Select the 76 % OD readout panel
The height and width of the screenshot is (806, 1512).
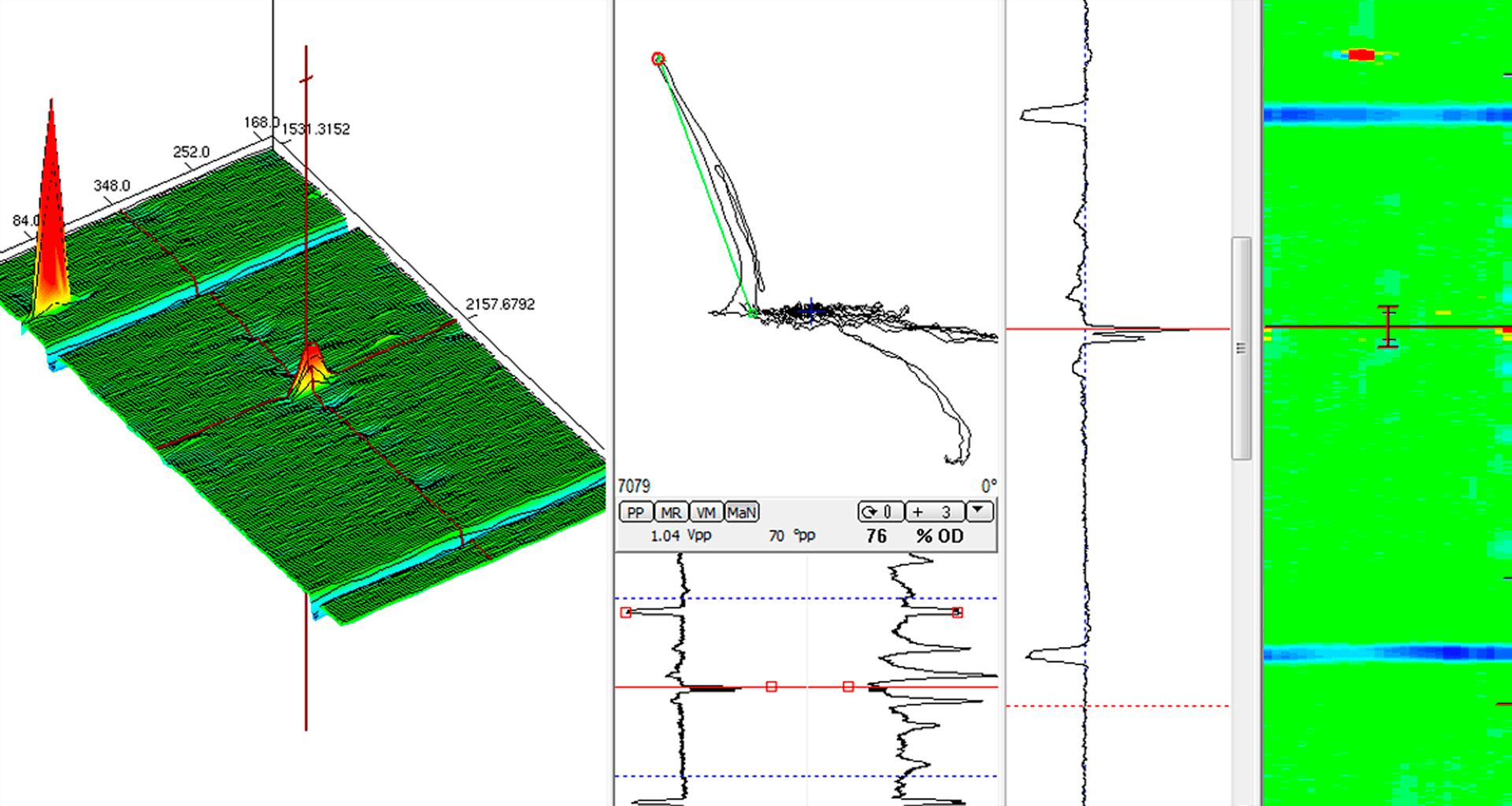click(x=913, y=536)
